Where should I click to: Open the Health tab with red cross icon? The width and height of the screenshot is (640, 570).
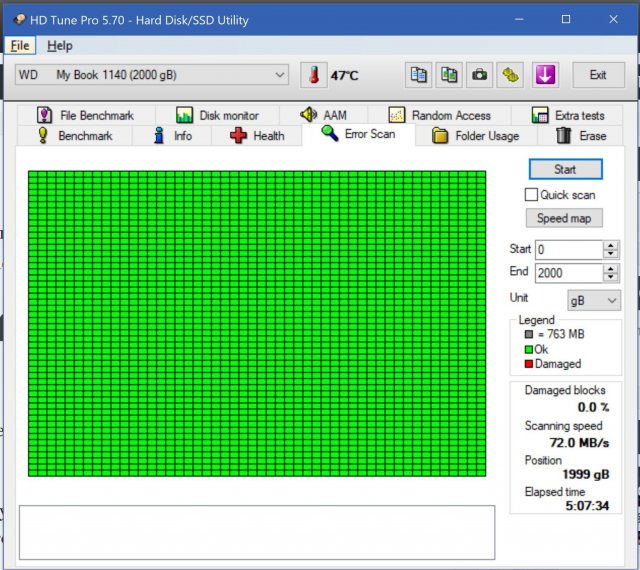point(257,135)
